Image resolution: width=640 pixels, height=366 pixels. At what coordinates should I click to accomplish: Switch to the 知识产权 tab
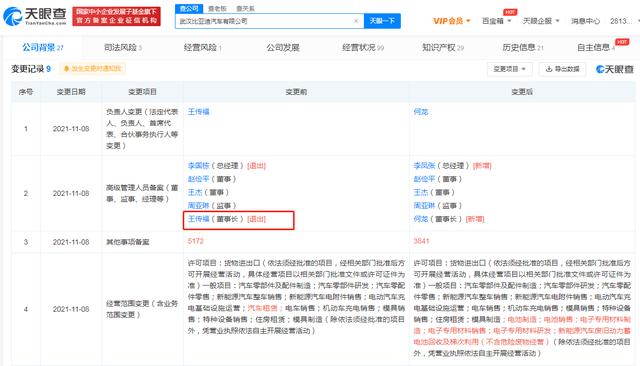pyautogui.click(x=443, y=47)
